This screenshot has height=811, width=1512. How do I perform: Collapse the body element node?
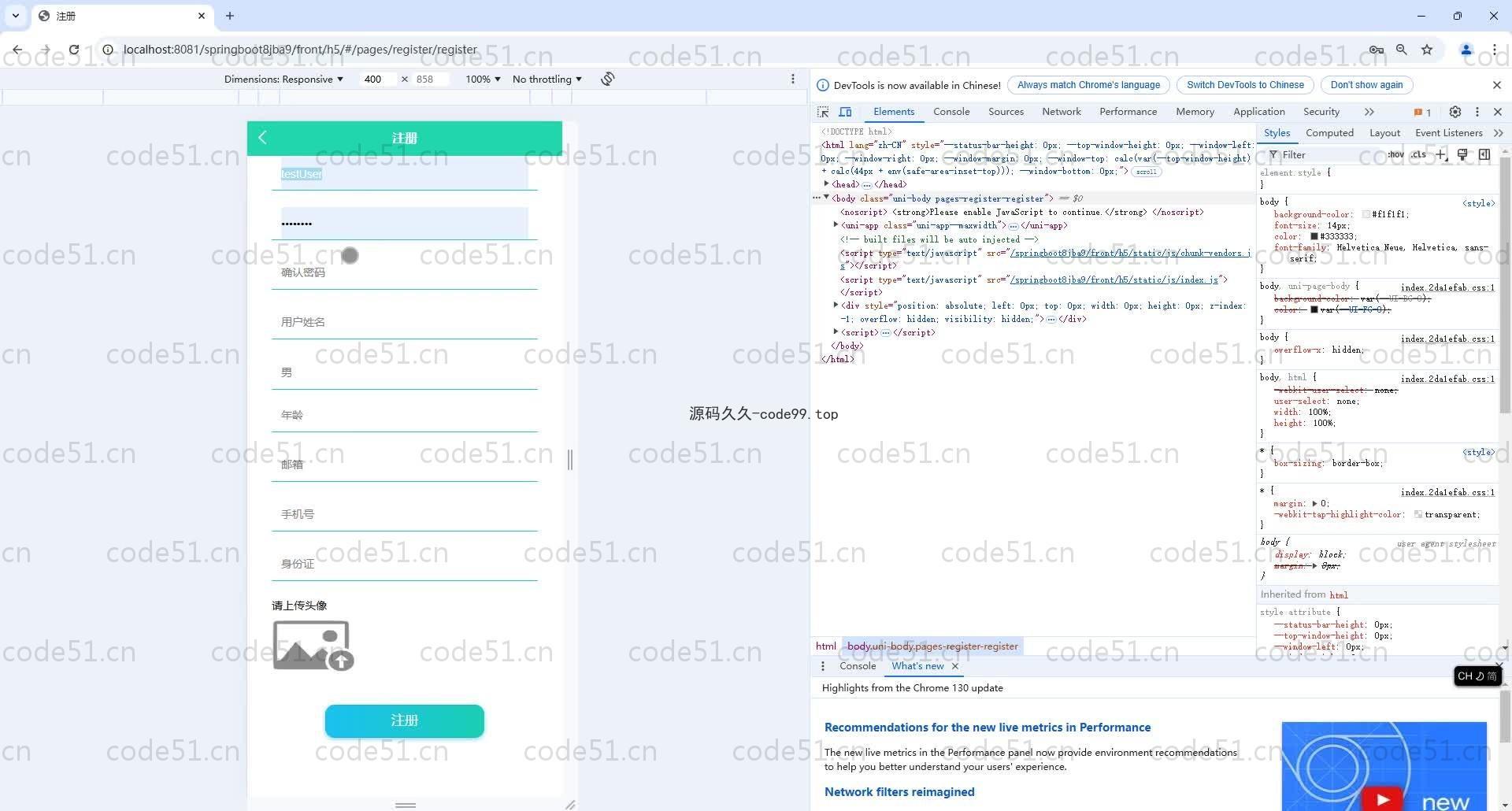(826, 198)
